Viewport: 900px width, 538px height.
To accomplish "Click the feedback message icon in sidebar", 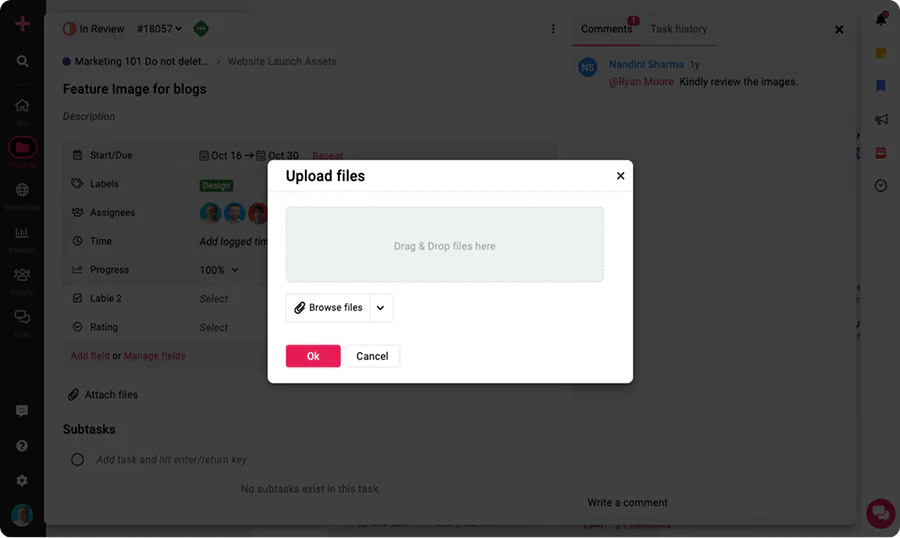I will pyautogui.click(x=22, y=411).
